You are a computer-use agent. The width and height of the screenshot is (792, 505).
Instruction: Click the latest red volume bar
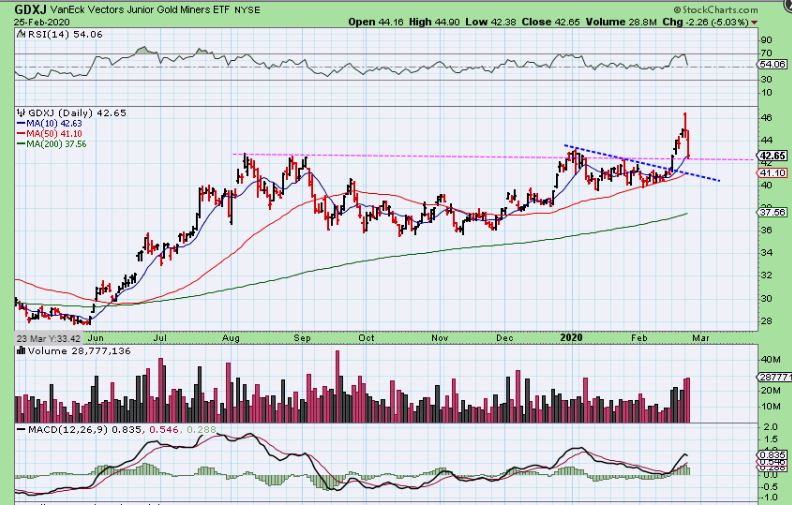click(687, 400)
